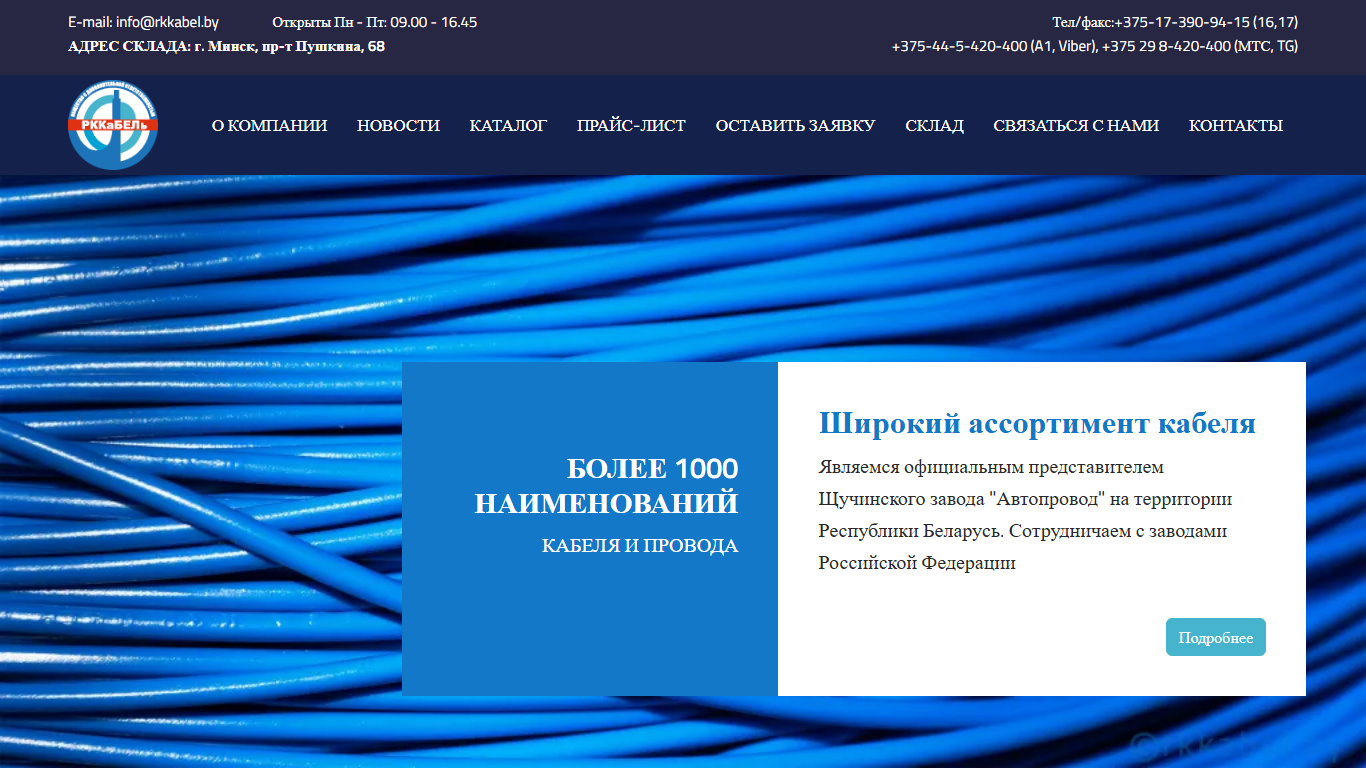
Task: Open the ПРАЙС-ЛИСТ page
Action: point(631,126)
